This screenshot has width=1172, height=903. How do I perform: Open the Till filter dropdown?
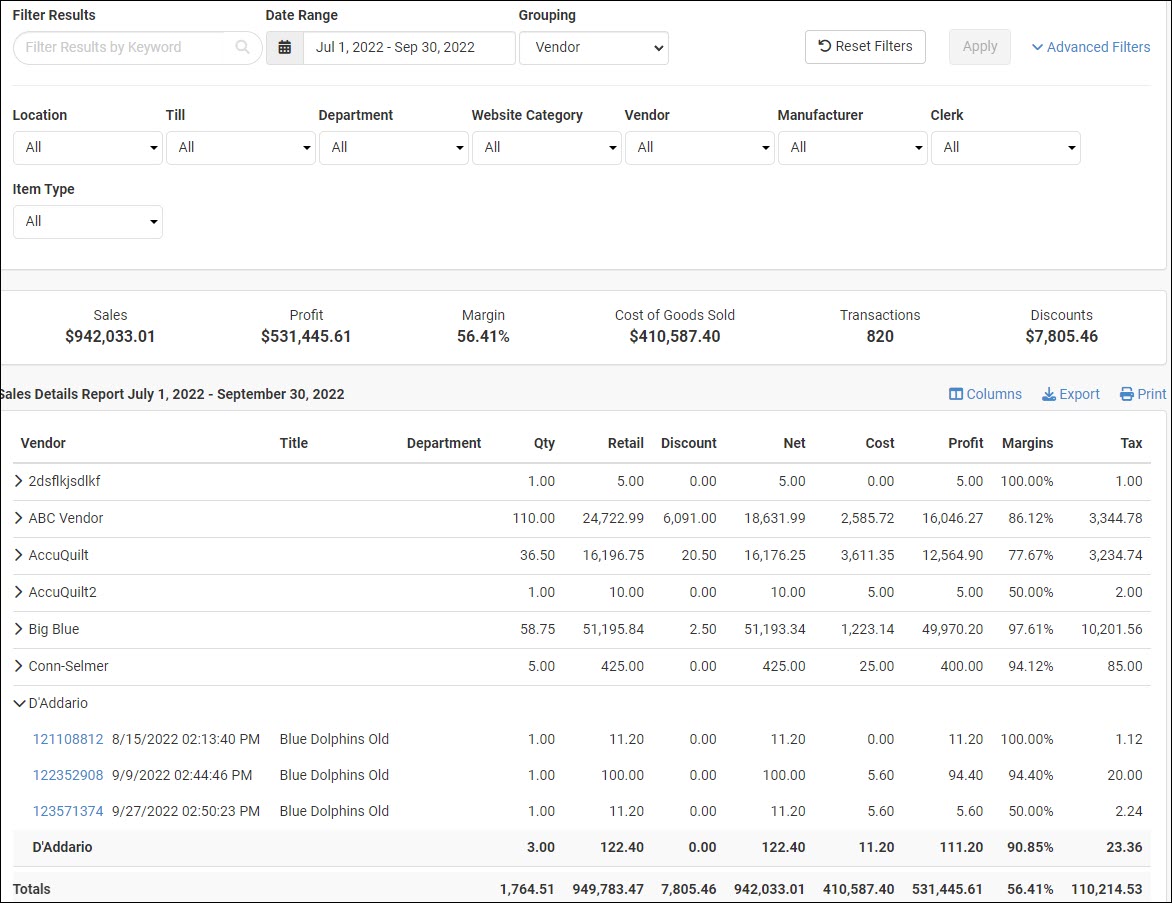[x=241, y=147]
